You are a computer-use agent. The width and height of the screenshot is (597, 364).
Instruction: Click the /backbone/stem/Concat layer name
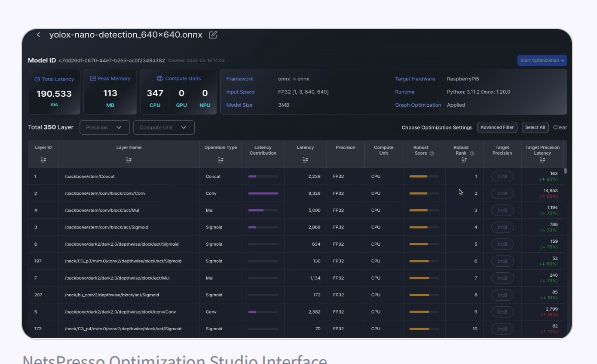[89, 177]
